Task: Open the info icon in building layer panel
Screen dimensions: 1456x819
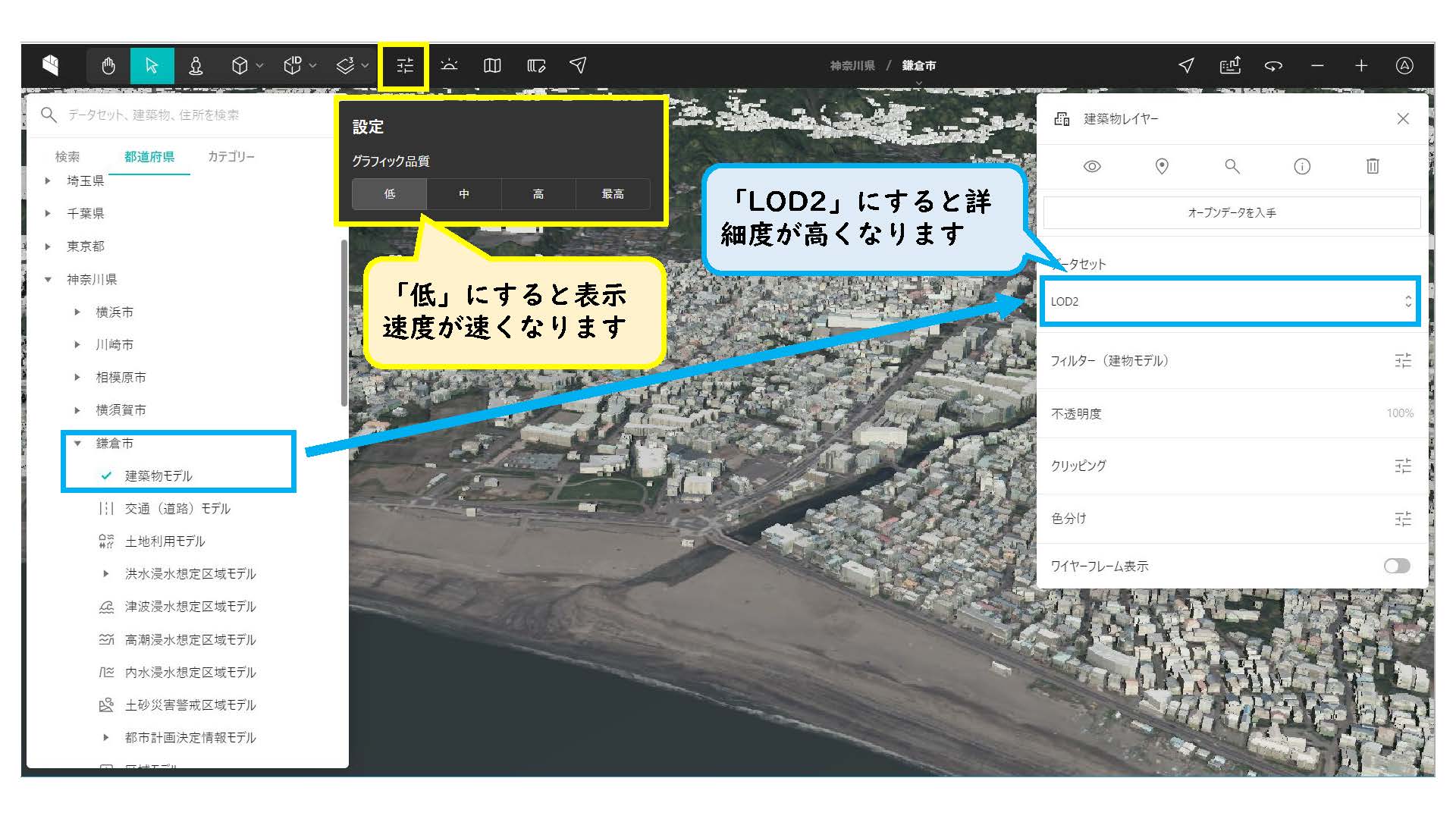Action: click(x=1302, y=166)
